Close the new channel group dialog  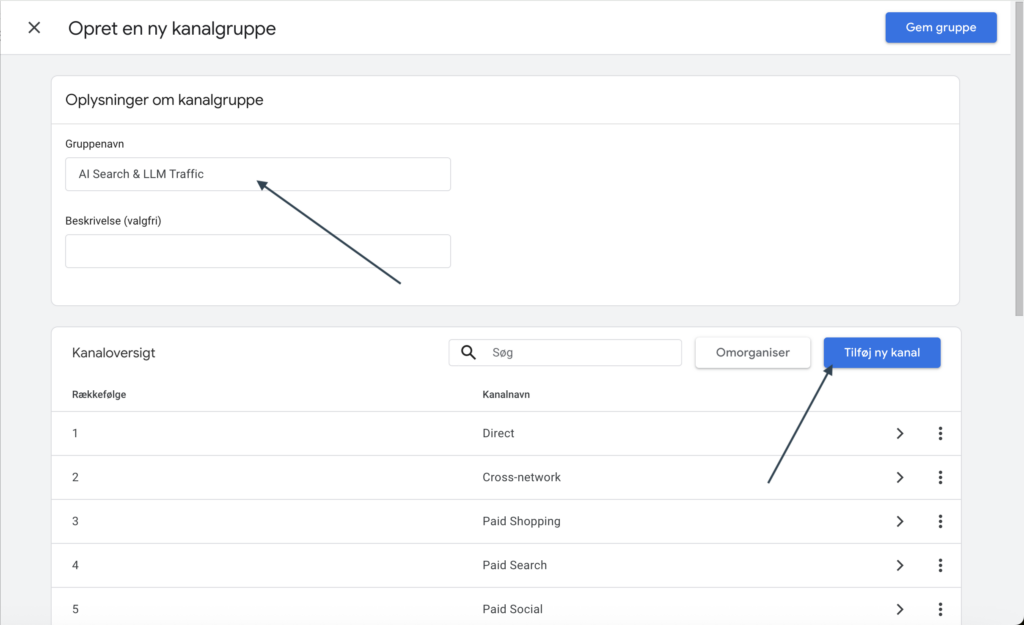[34, 28]
